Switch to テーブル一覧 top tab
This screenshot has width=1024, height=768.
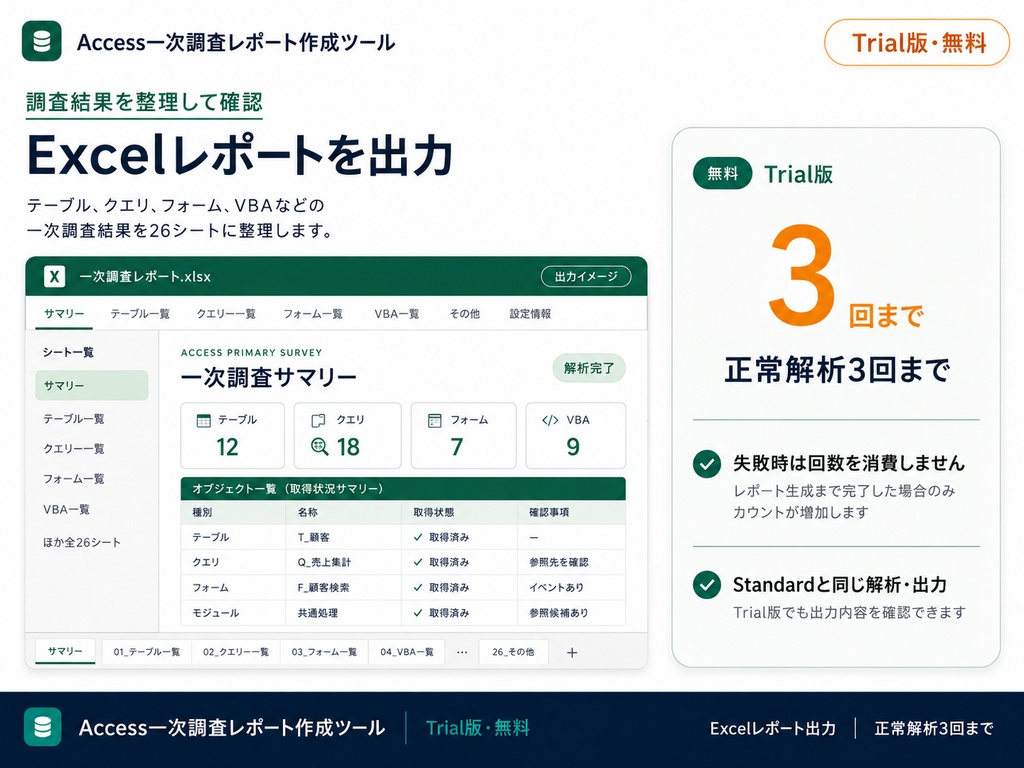click(140, 314)
